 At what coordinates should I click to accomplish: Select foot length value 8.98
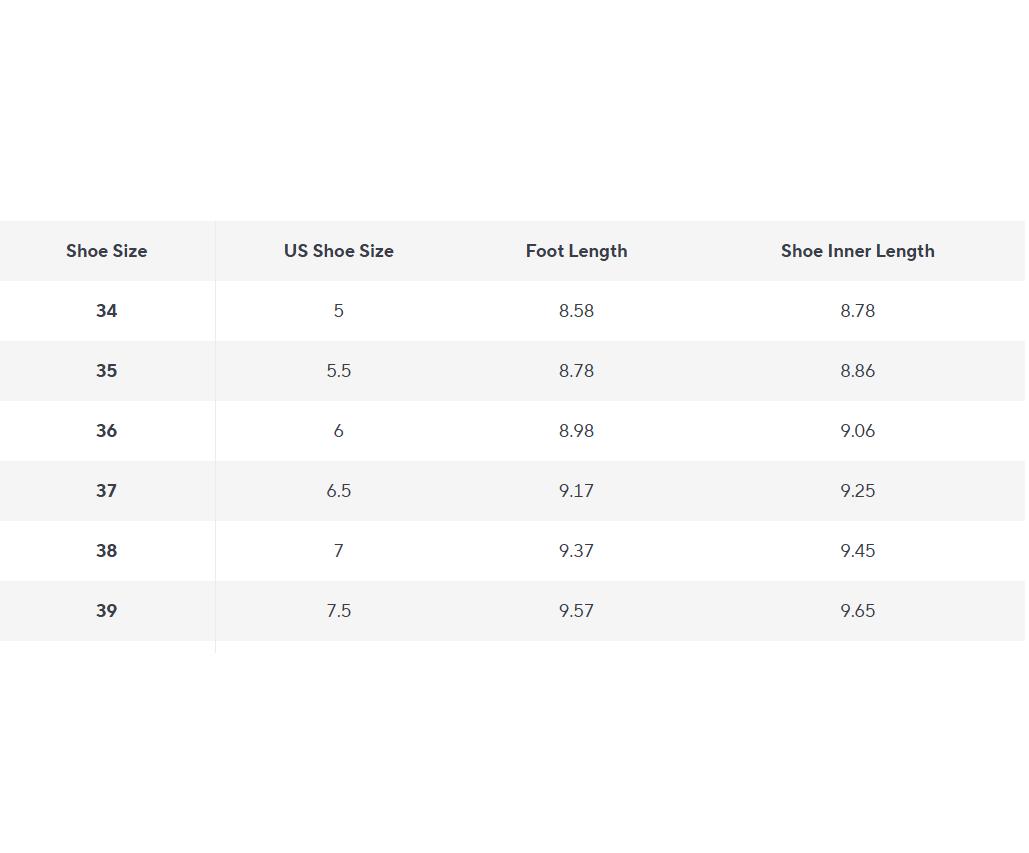576,431
